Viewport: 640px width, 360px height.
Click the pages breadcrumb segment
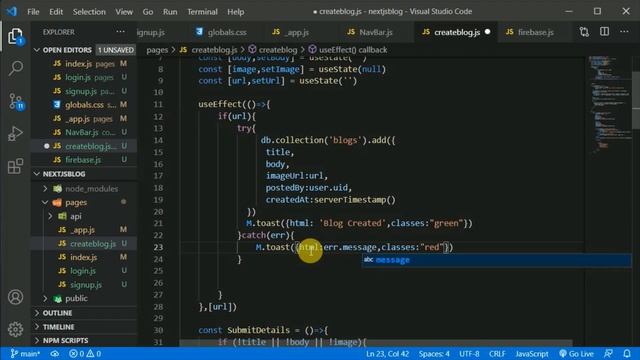click(x=157, y=50)
